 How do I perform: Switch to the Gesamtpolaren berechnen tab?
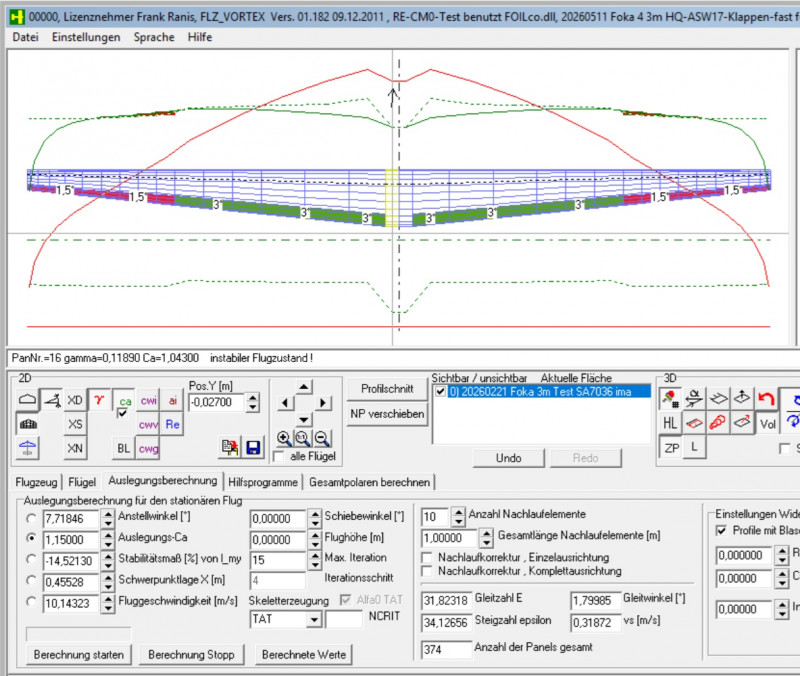[x=369, y=482]
